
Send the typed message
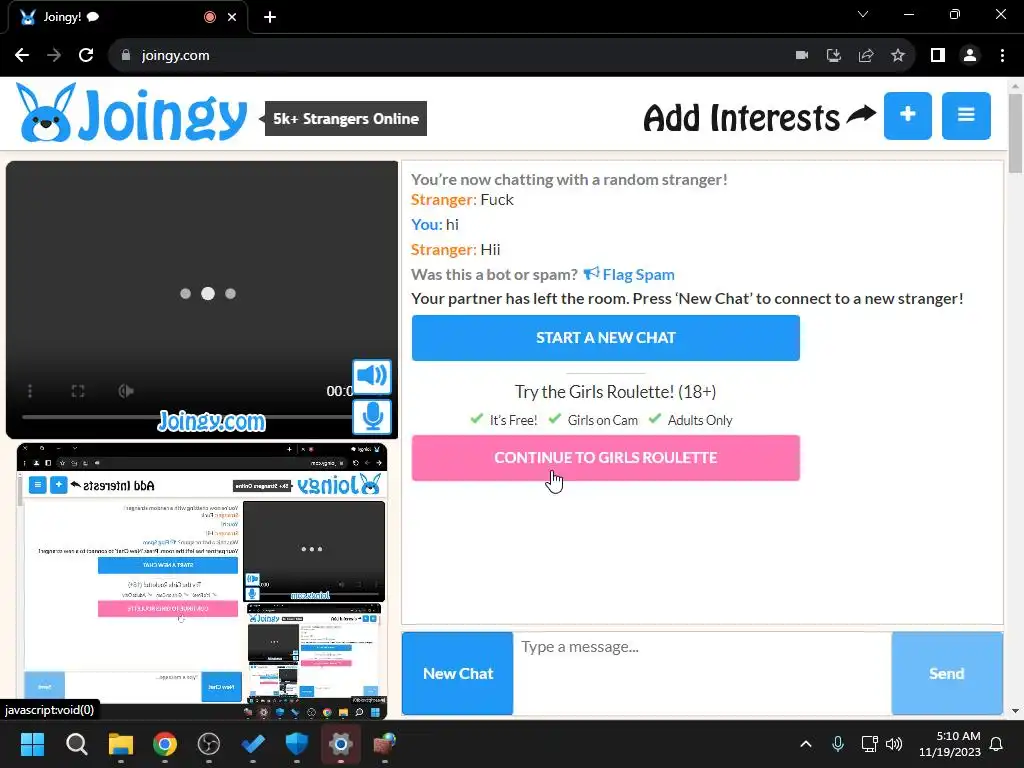point(947,673)
